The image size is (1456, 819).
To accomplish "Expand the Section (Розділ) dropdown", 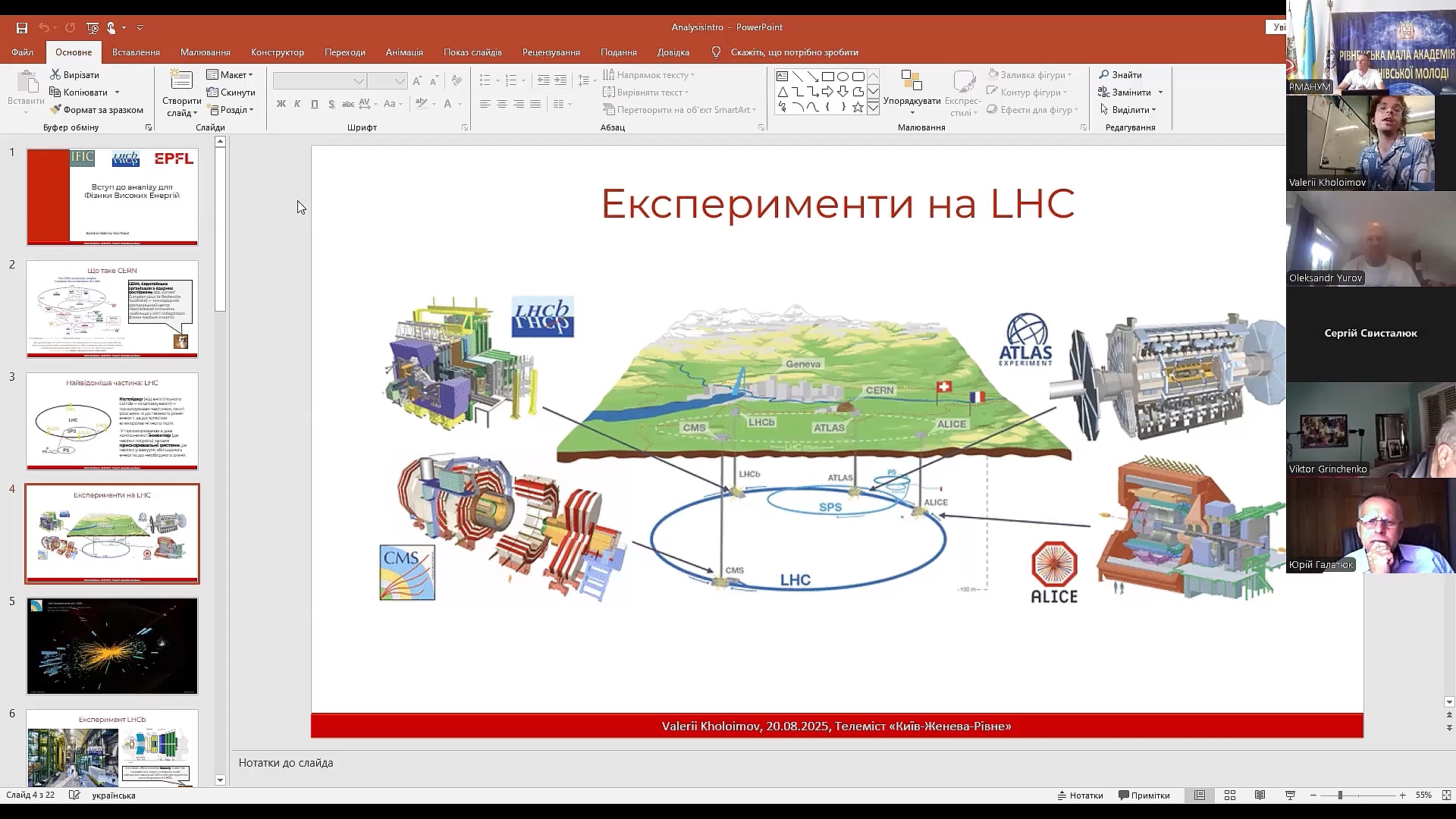I will (231, 110).
